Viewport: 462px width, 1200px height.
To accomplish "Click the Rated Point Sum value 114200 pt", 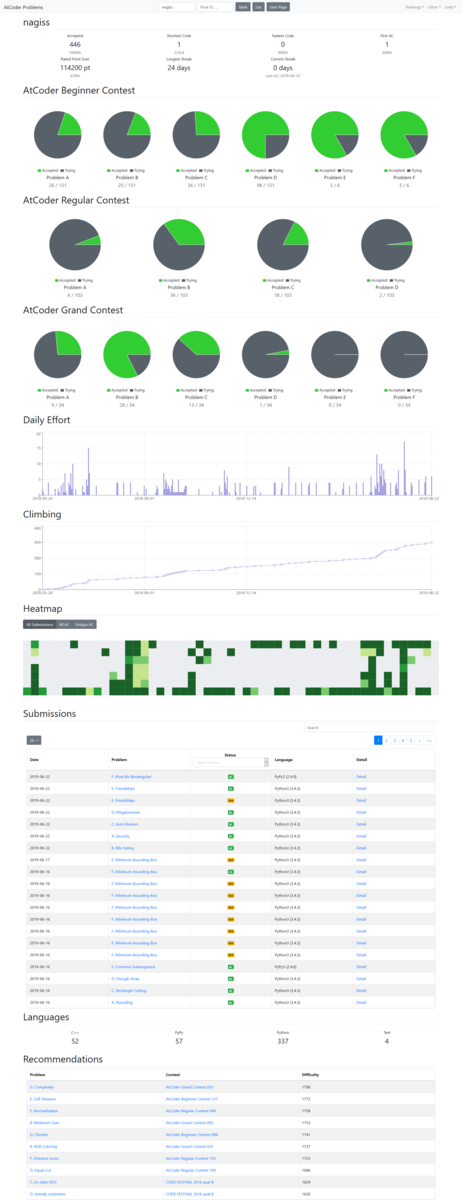I will tap(75, 68).
